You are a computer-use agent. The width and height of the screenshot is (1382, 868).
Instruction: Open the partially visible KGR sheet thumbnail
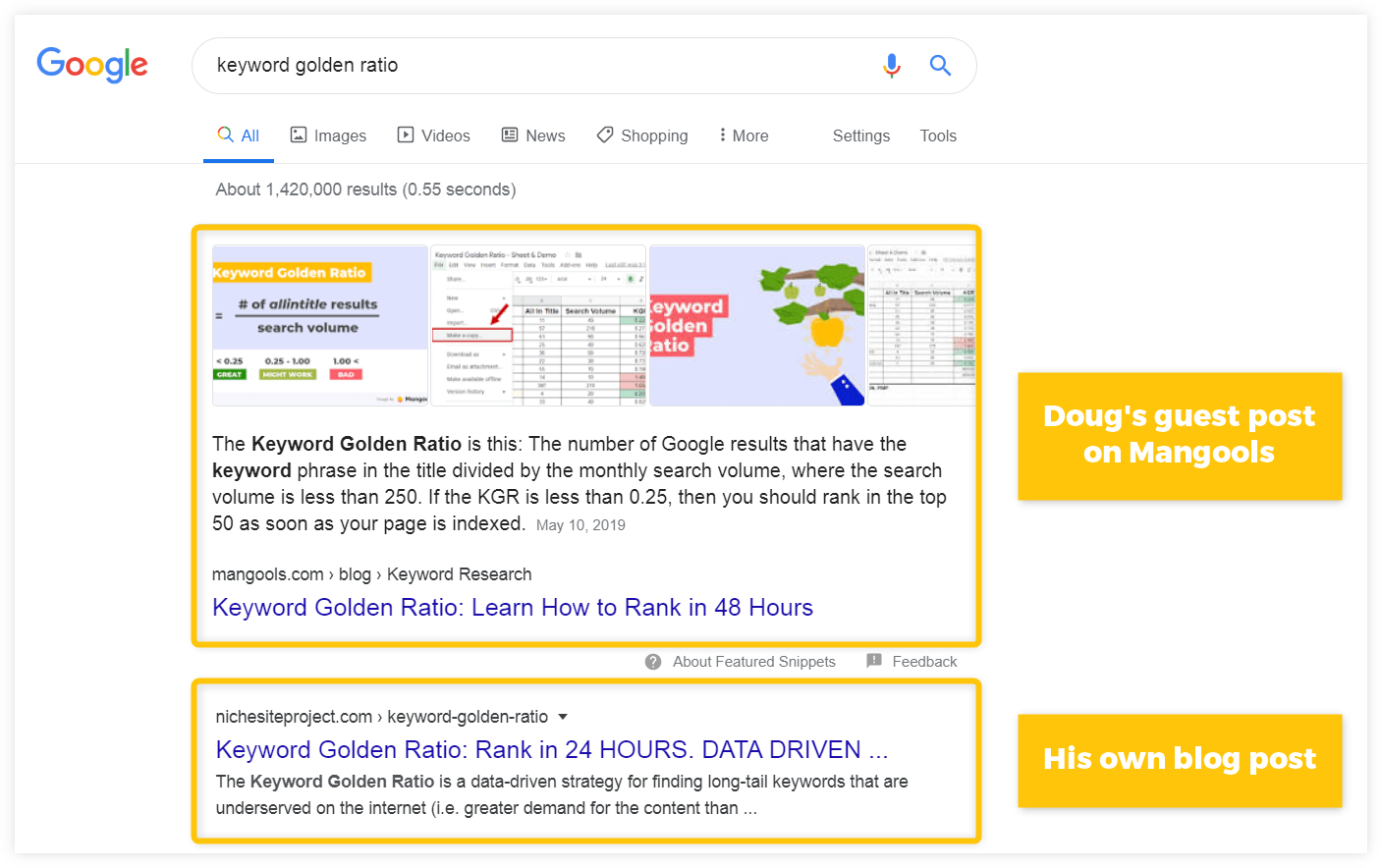coord(921,326)
